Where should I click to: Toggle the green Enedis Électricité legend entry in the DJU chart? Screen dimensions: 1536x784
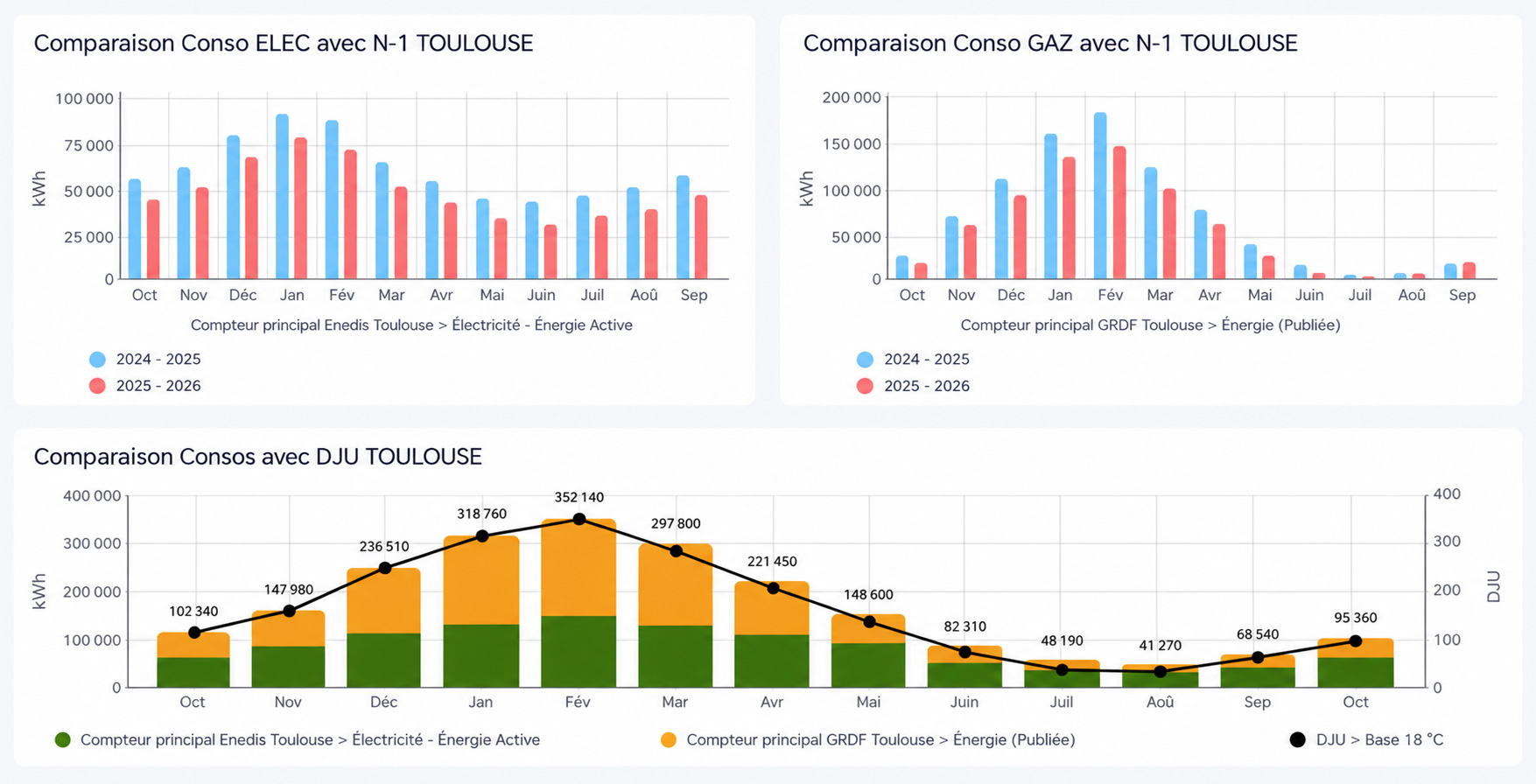click(x=298, y=740)
